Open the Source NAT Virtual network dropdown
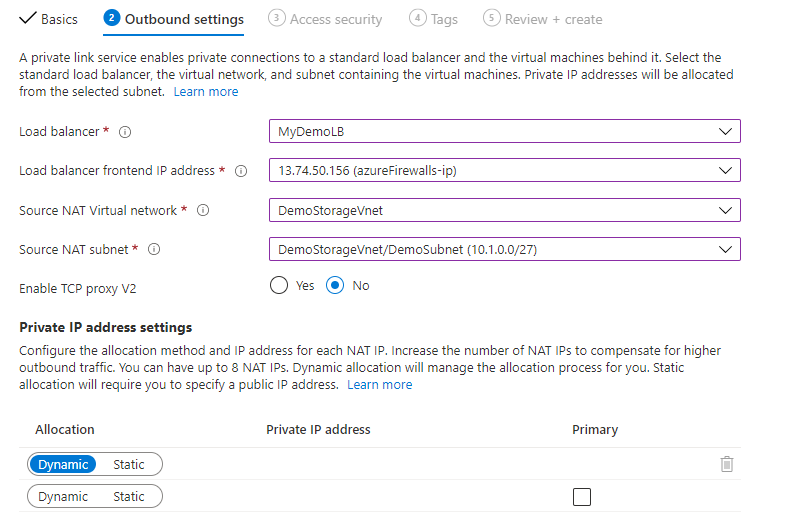804x521 pixels. 504,210
